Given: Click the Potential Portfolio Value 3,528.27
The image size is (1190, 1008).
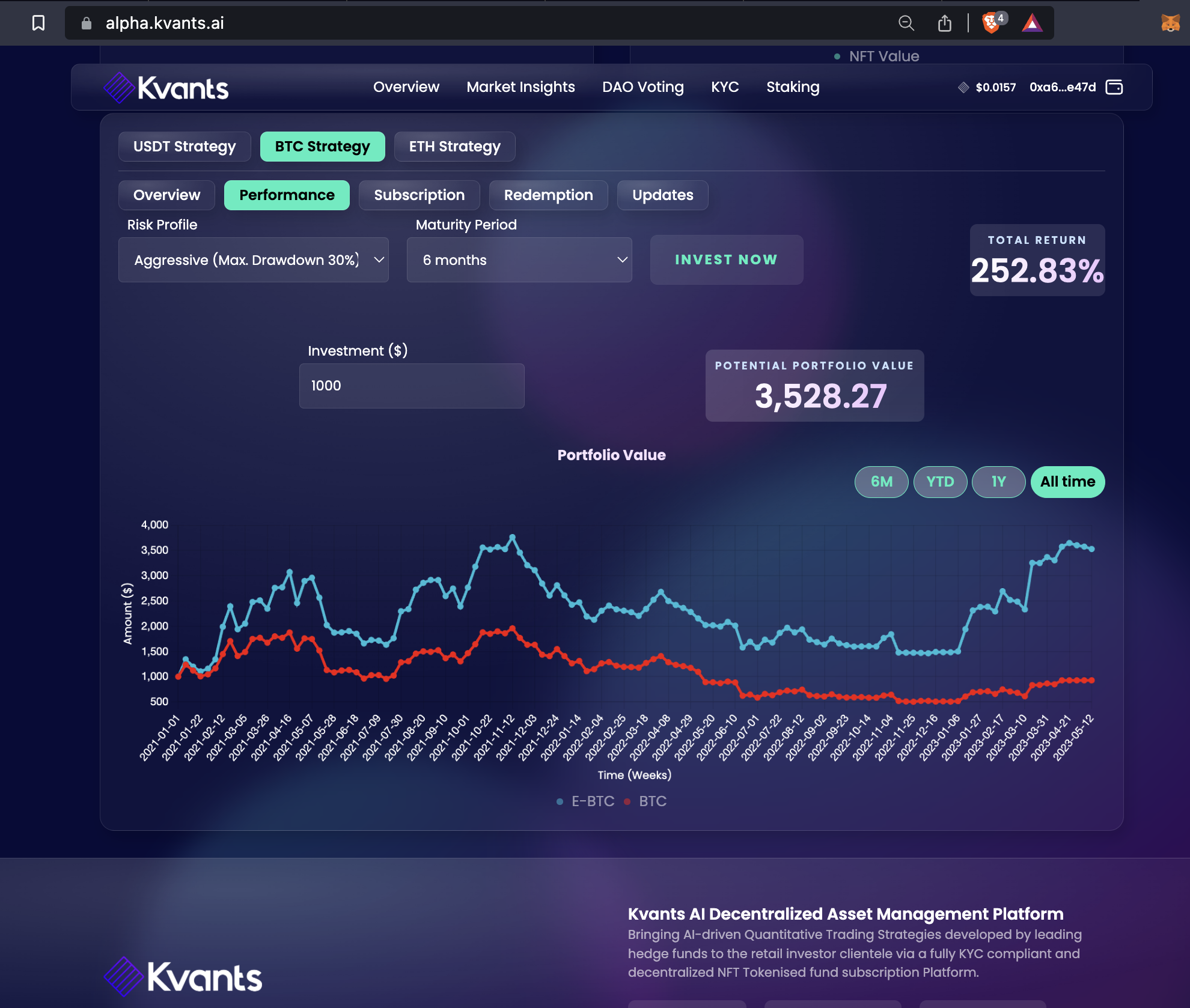Looking at the screenshot, I should (x=814, y=386).
